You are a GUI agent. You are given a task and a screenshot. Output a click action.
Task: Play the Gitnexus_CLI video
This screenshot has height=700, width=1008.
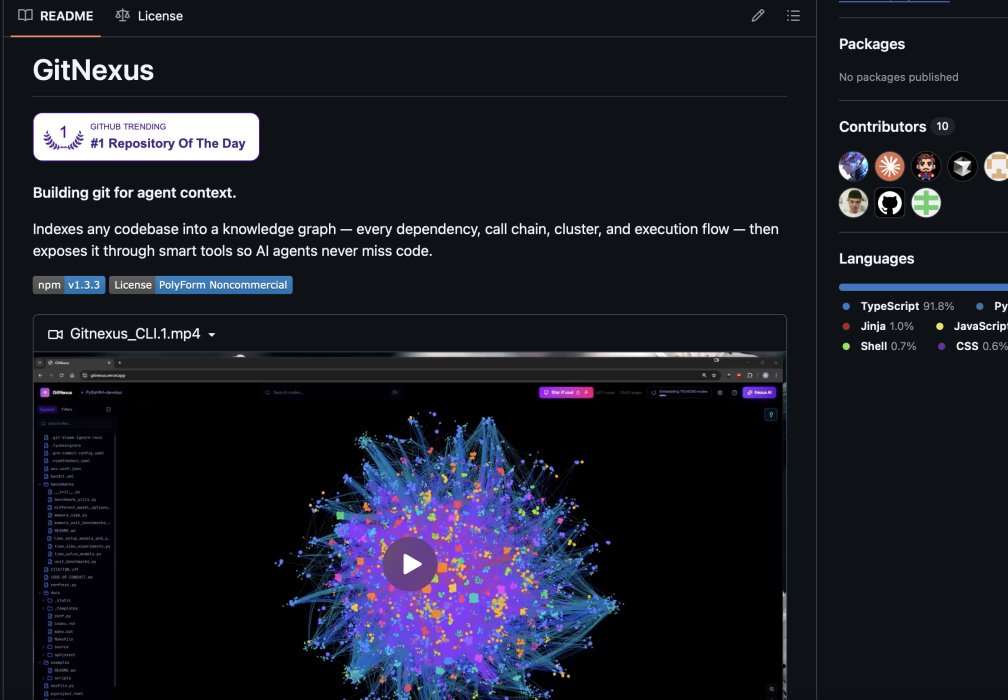(x=410, y=564)
